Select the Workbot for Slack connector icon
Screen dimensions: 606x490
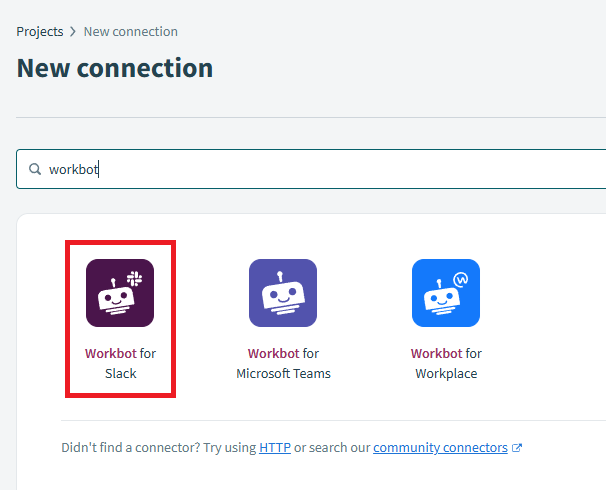point(120,293)
